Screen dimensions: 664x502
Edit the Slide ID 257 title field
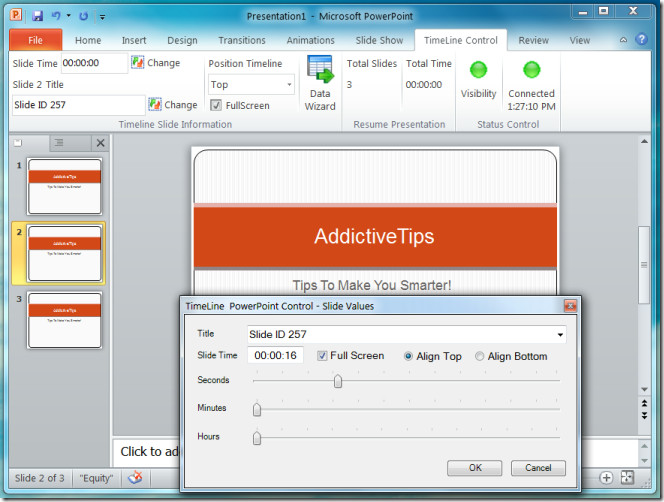coord(79,105)
